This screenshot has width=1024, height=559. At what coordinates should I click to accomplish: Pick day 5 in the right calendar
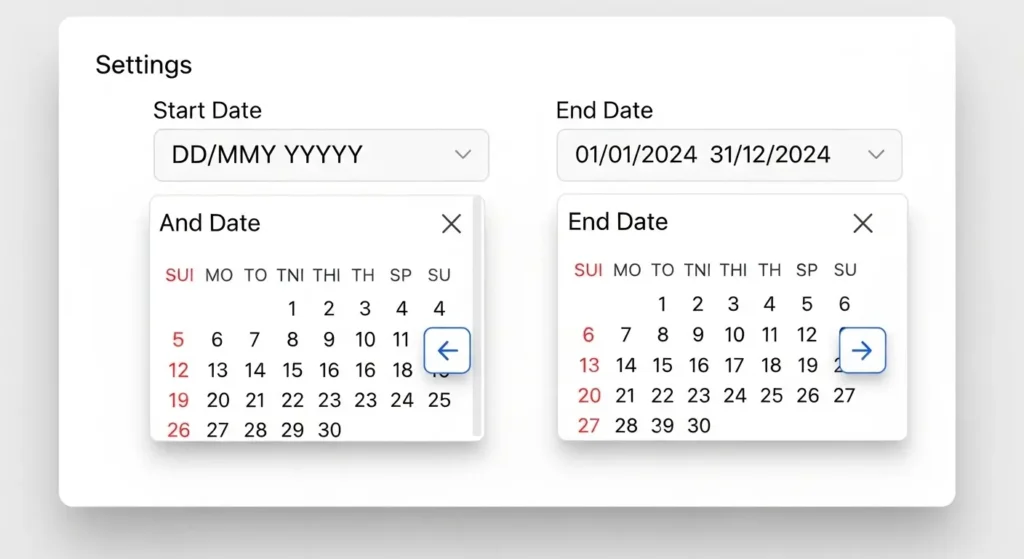click(x=807, y=304)
